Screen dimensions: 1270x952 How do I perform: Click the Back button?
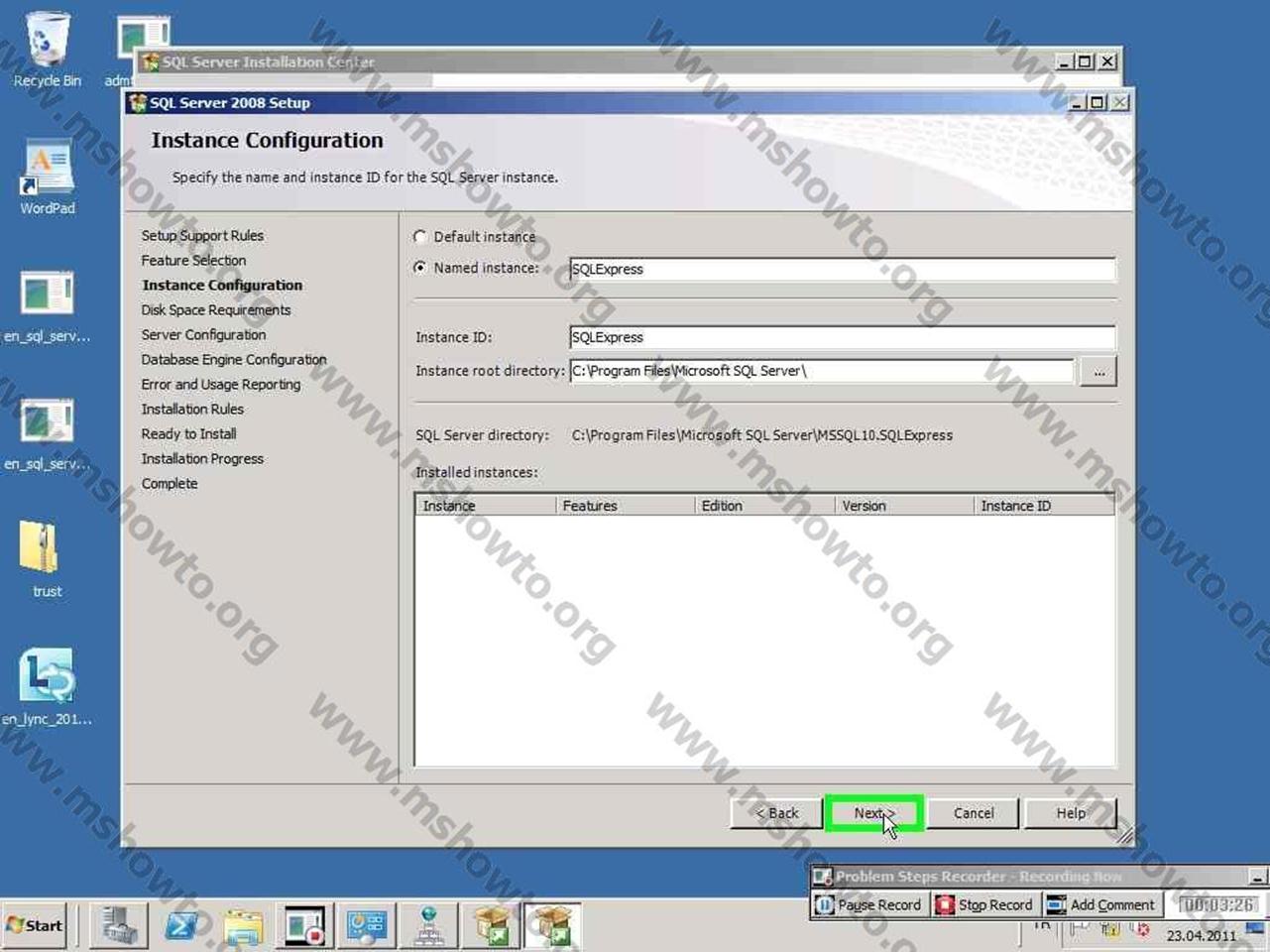776,813
